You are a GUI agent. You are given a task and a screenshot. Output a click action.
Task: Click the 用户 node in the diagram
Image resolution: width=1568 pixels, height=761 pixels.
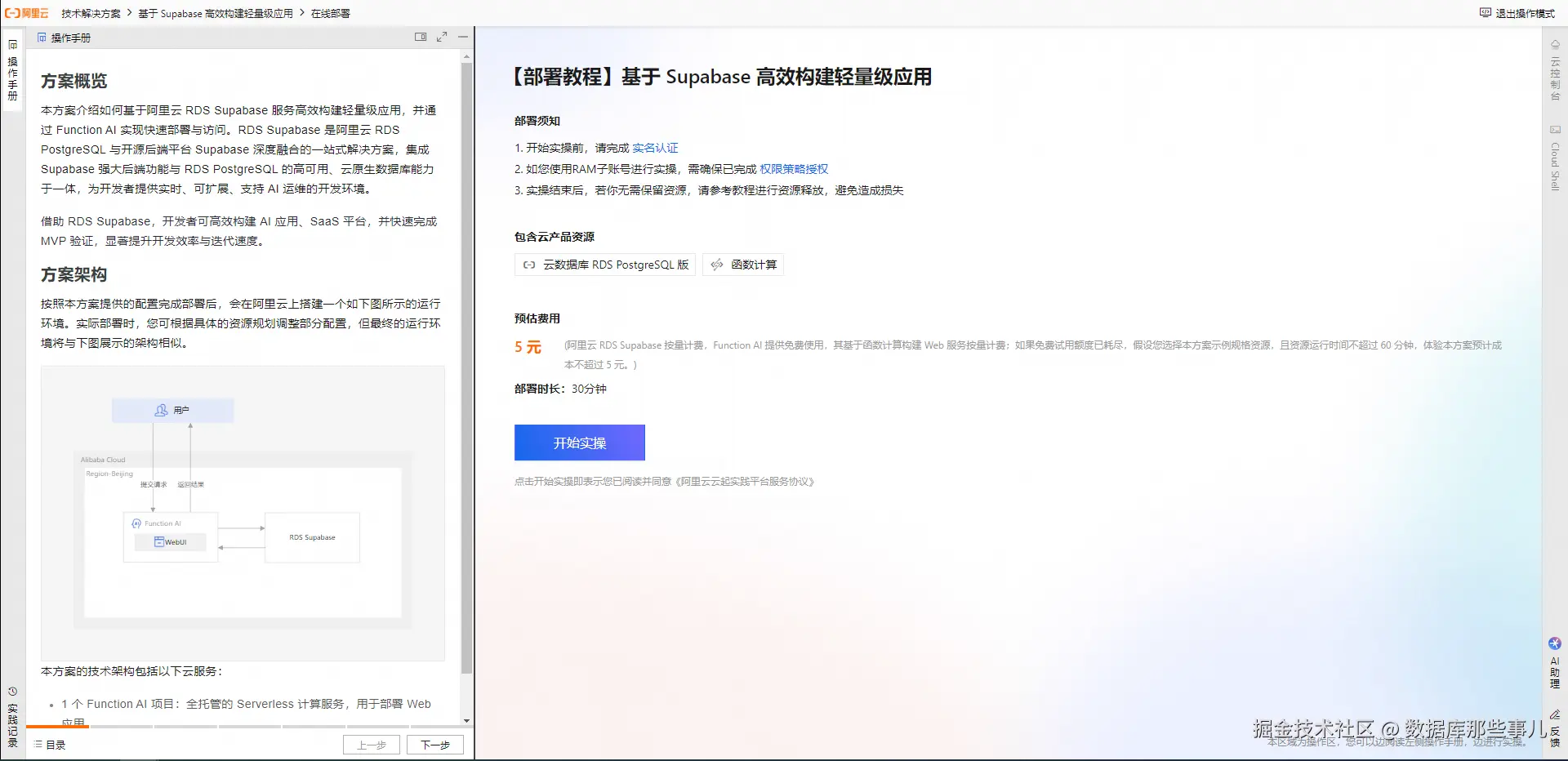tap(173, 410)
